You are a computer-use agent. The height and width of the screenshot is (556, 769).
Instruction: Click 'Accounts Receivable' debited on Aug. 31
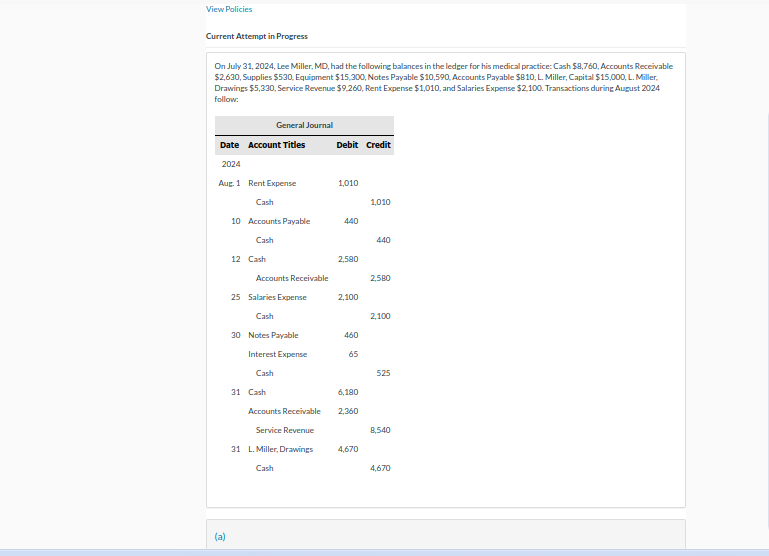(x=284, y=411)
